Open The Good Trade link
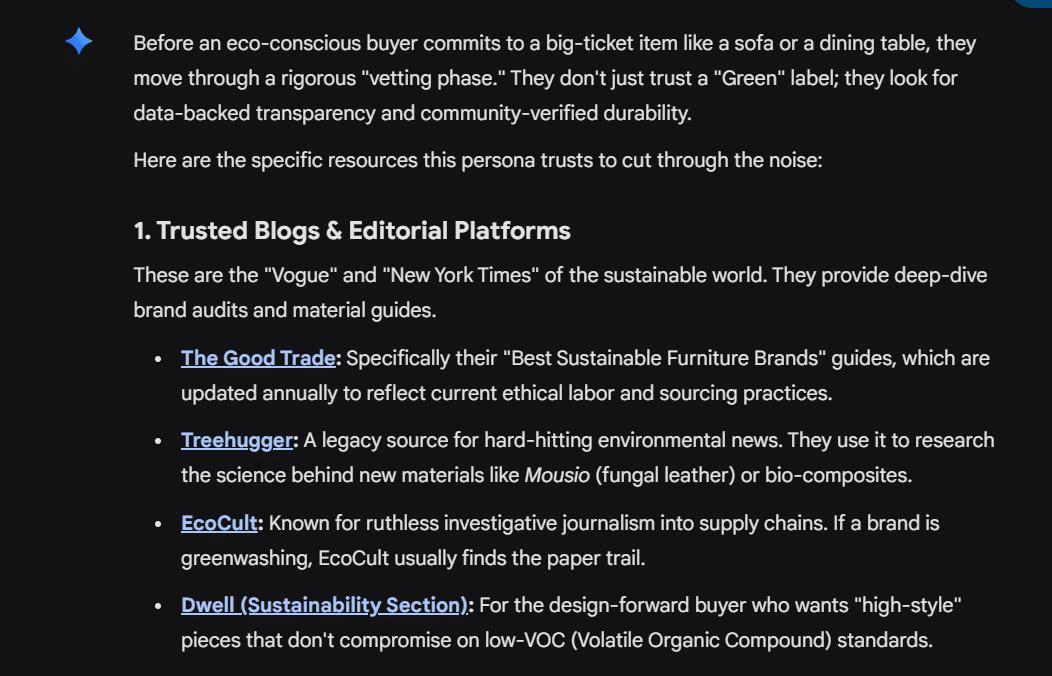Screen dimensions: 1052x676 pos(258,358)
